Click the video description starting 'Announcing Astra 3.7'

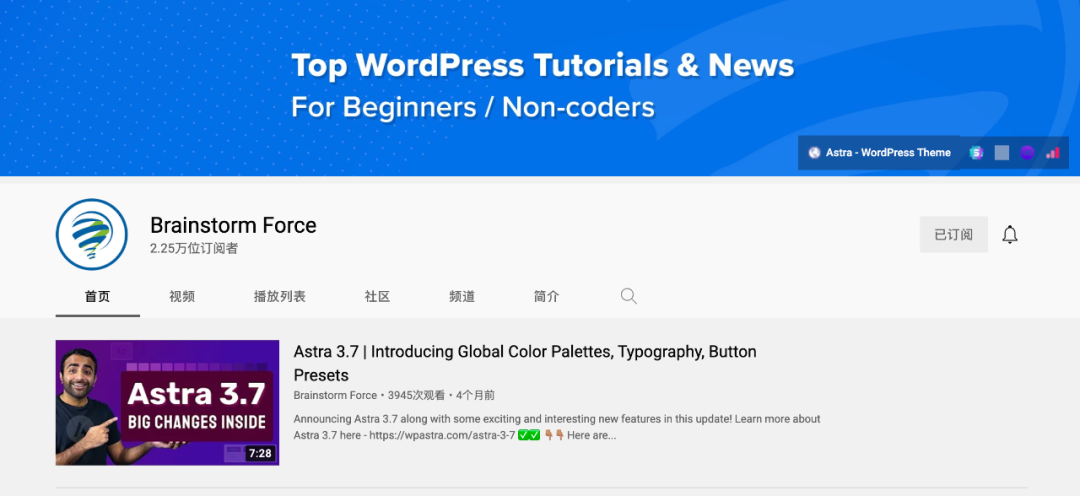[557, 427]
